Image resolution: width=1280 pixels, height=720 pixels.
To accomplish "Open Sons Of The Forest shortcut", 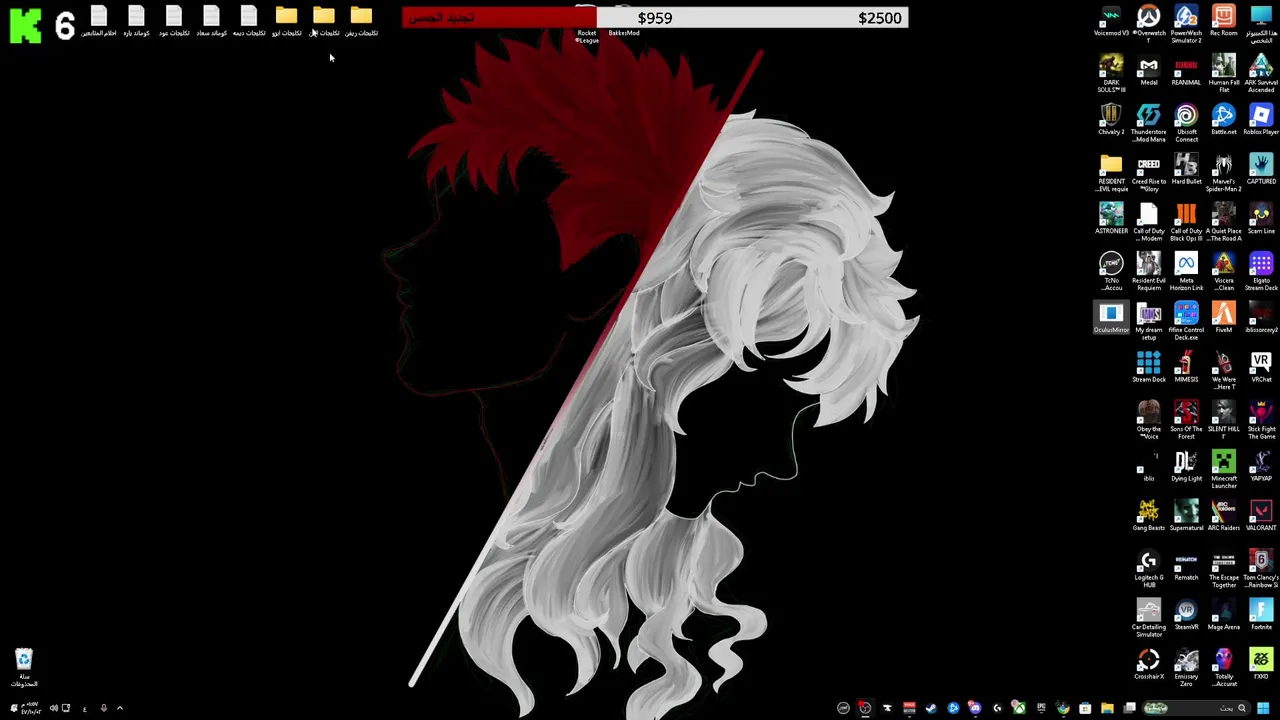I will (1186, 419).
